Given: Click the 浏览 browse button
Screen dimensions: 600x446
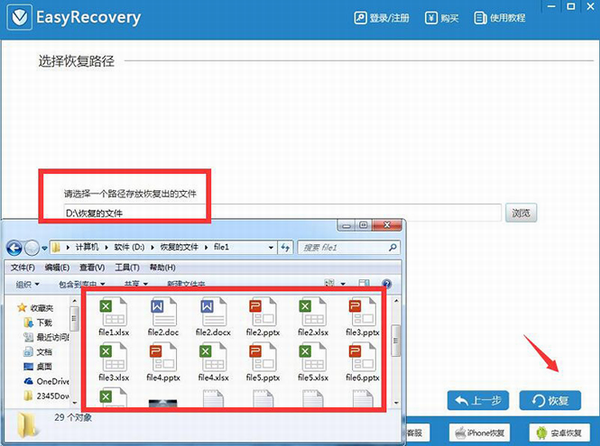Looking at the screenshot, I should pos(521,213).
